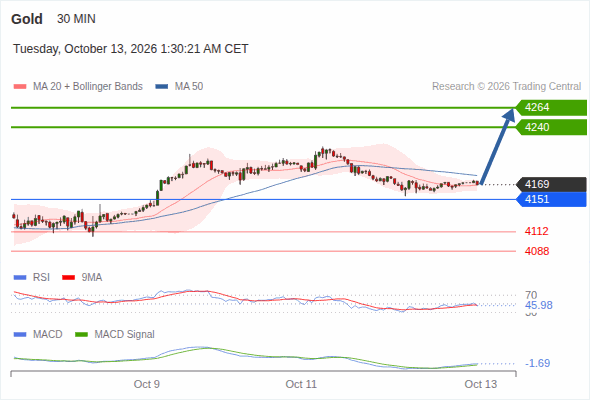Click the 9MA red legend swatch
The height and width of the screenshot is (400, 590).
pyautogui.click(x=68, y=278)
